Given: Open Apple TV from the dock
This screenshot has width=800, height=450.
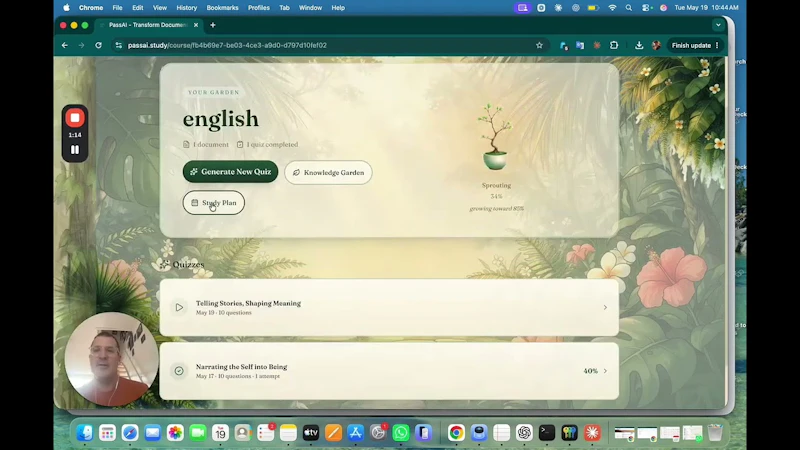Looking at the screenshot, I should click(x=311, y=433).
